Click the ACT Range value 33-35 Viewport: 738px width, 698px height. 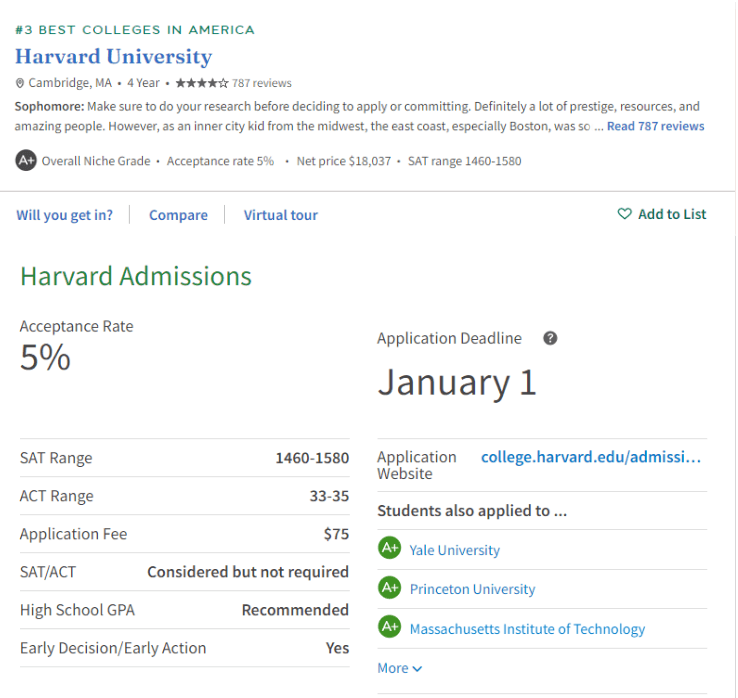[x=329, y=496]
